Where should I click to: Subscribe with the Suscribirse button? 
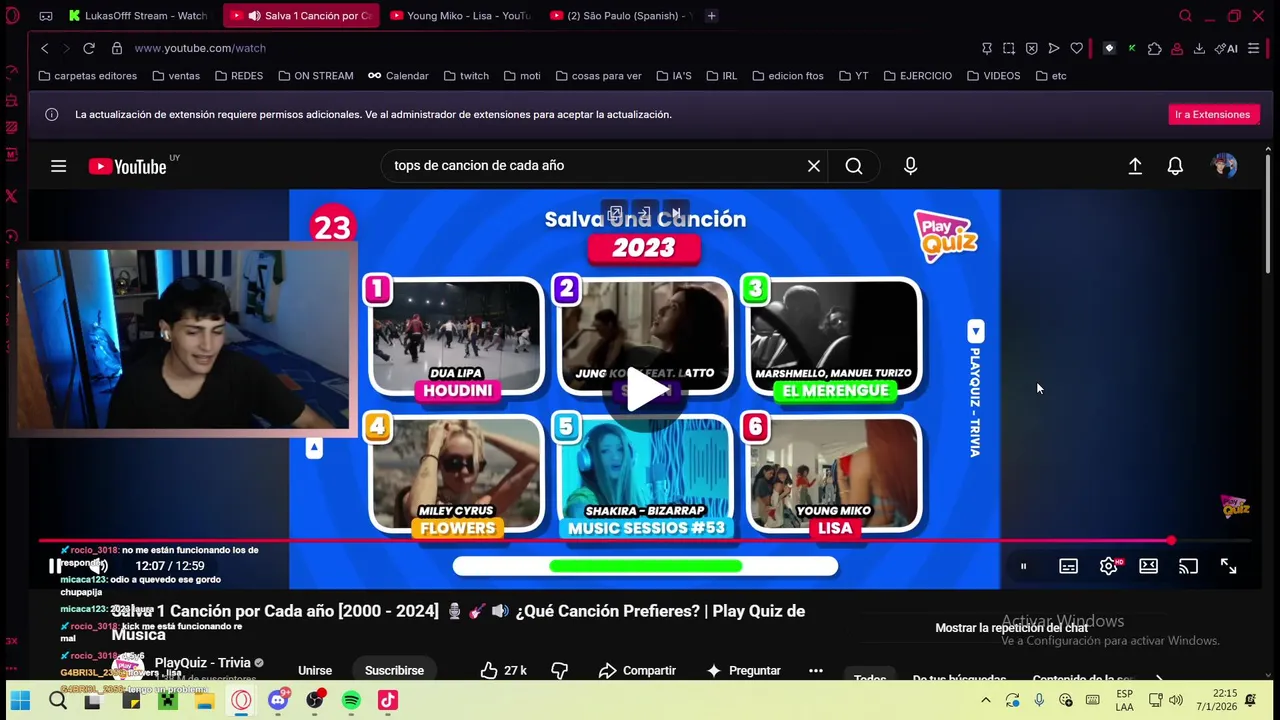tap(394, 670)
